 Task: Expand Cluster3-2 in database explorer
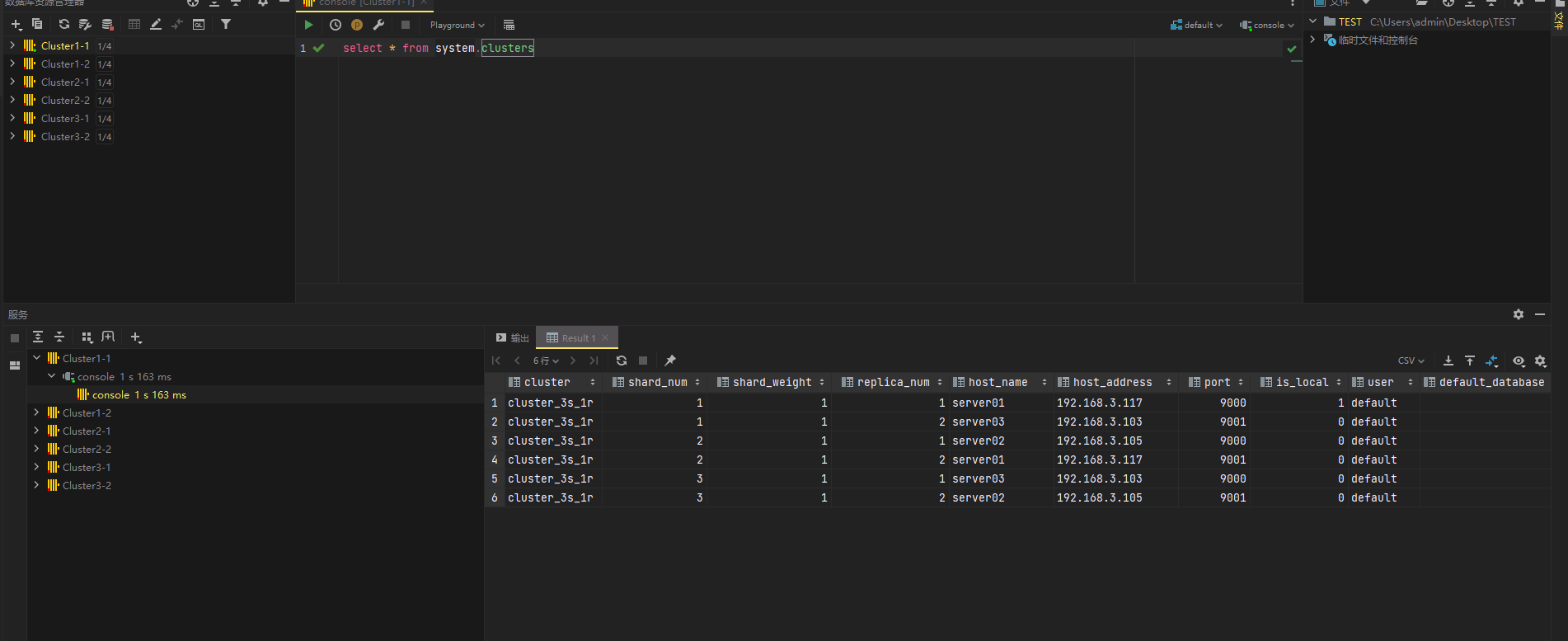tap(12, 136)
